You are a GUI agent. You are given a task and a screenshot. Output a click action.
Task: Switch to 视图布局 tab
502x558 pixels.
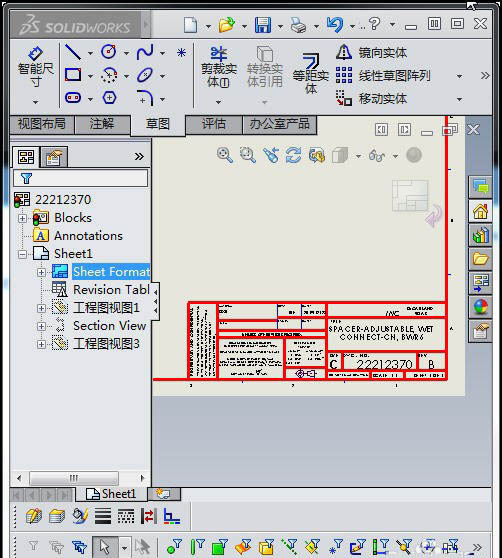point(42,124)
